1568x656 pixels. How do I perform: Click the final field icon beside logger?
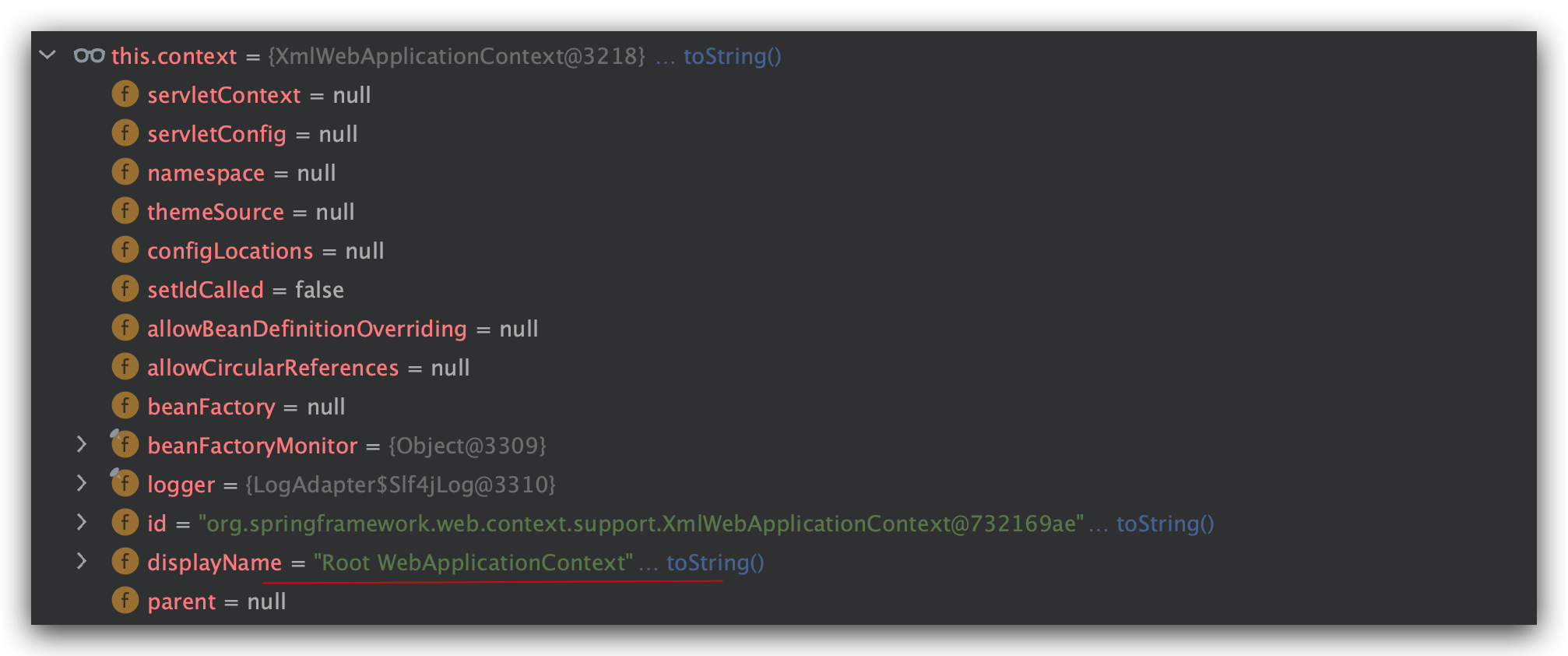[125, 483]
